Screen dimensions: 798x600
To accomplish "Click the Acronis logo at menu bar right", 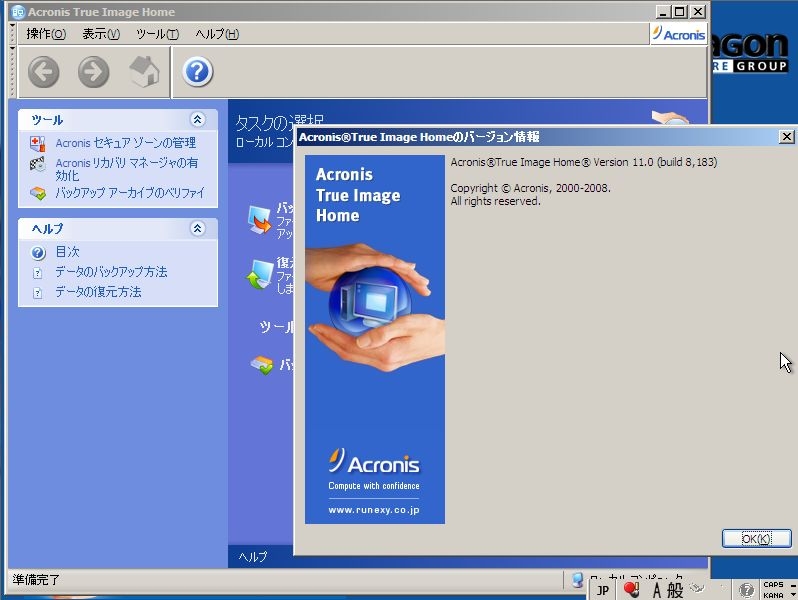I will [x=679, y=34].
